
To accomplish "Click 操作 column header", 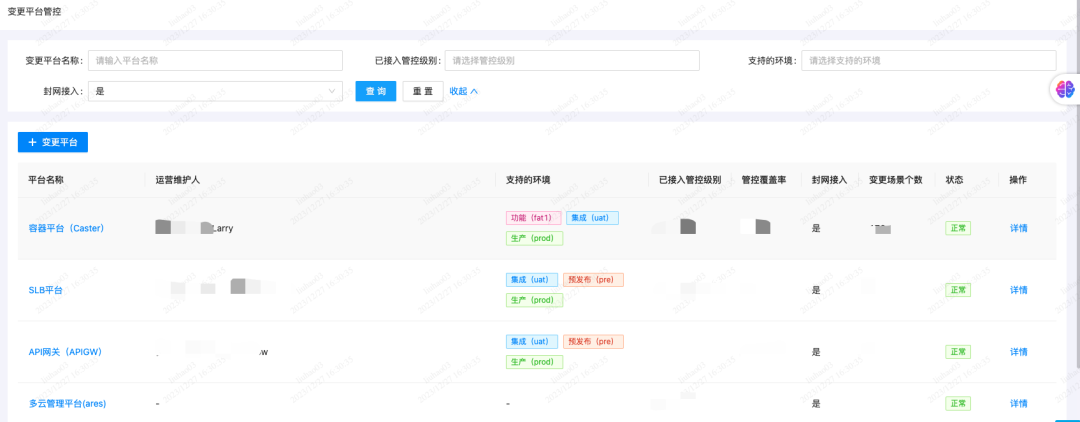I will pyautogui.click(x=1018, y=180).
